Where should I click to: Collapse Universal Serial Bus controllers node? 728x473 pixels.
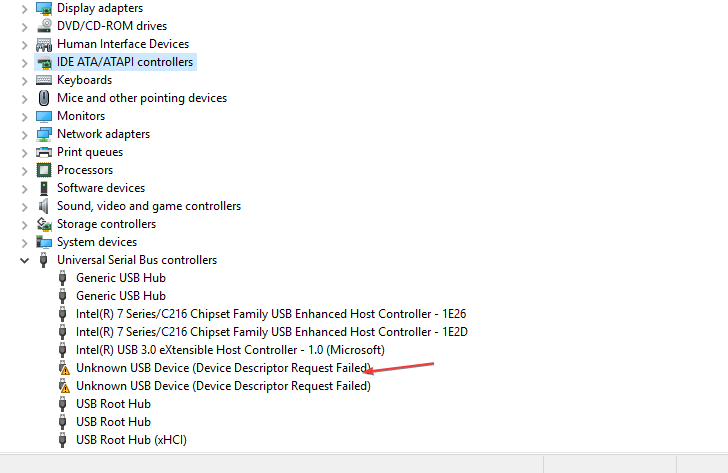[24, 260]
